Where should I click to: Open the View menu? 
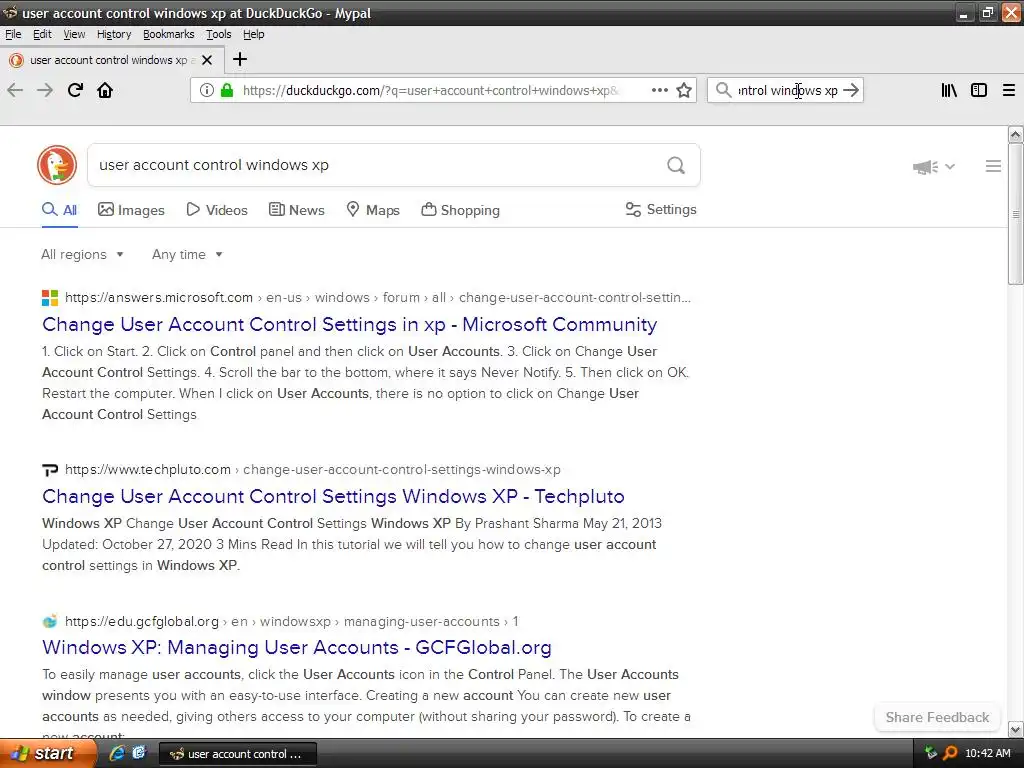(74, 34)
